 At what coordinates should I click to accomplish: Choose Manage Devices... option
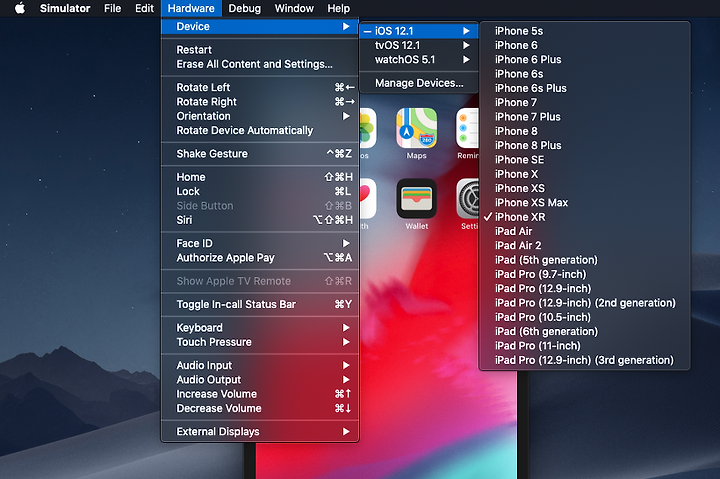pyautogui.click(x=419, y=83)
